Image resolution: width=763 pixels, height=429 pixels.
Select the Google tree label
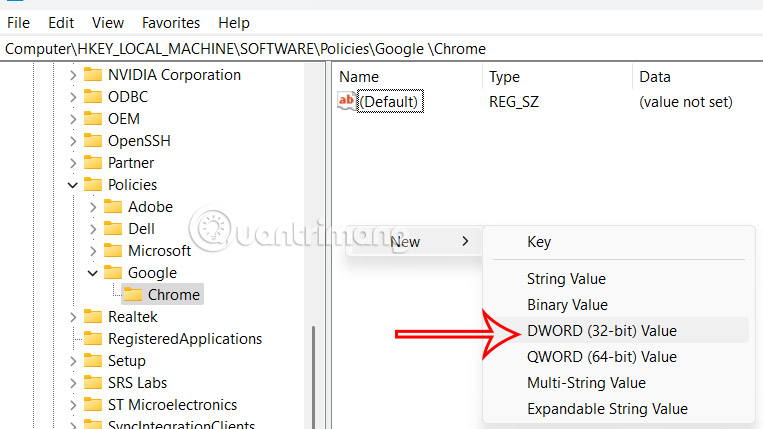click(152, 273)
